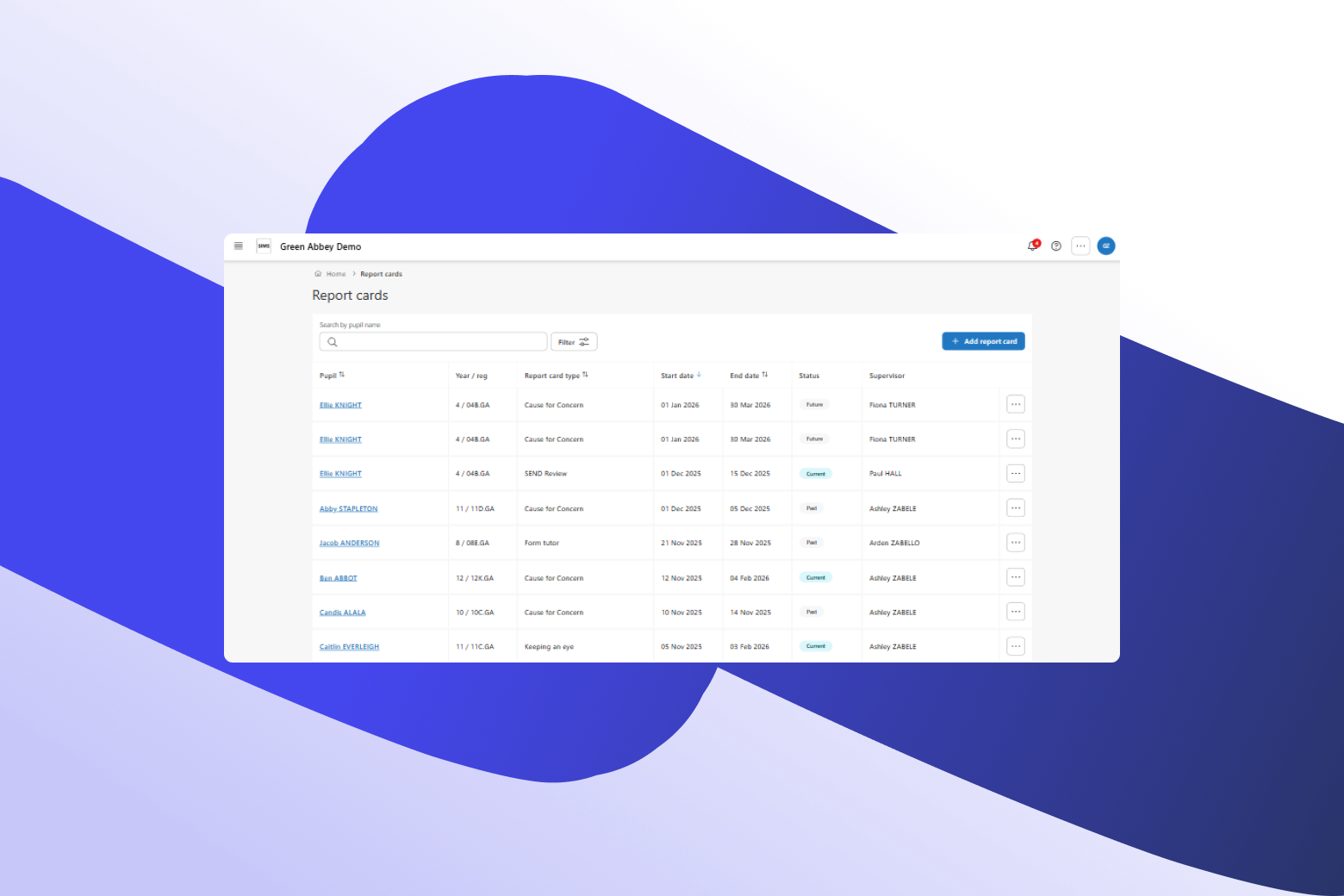
Task: Open row actions for Ben ABBOT
Action: pos(1016,577)
